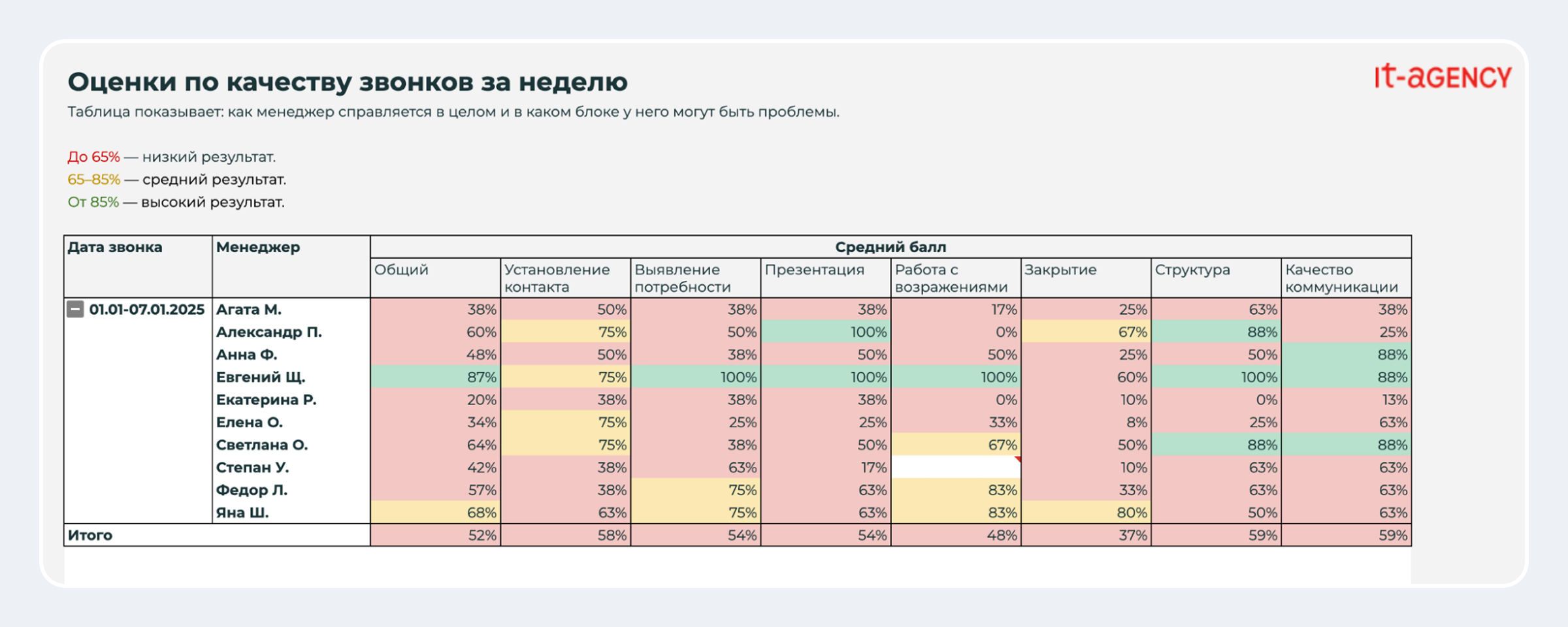Click the Работа с возражениями header

[951, 278]
